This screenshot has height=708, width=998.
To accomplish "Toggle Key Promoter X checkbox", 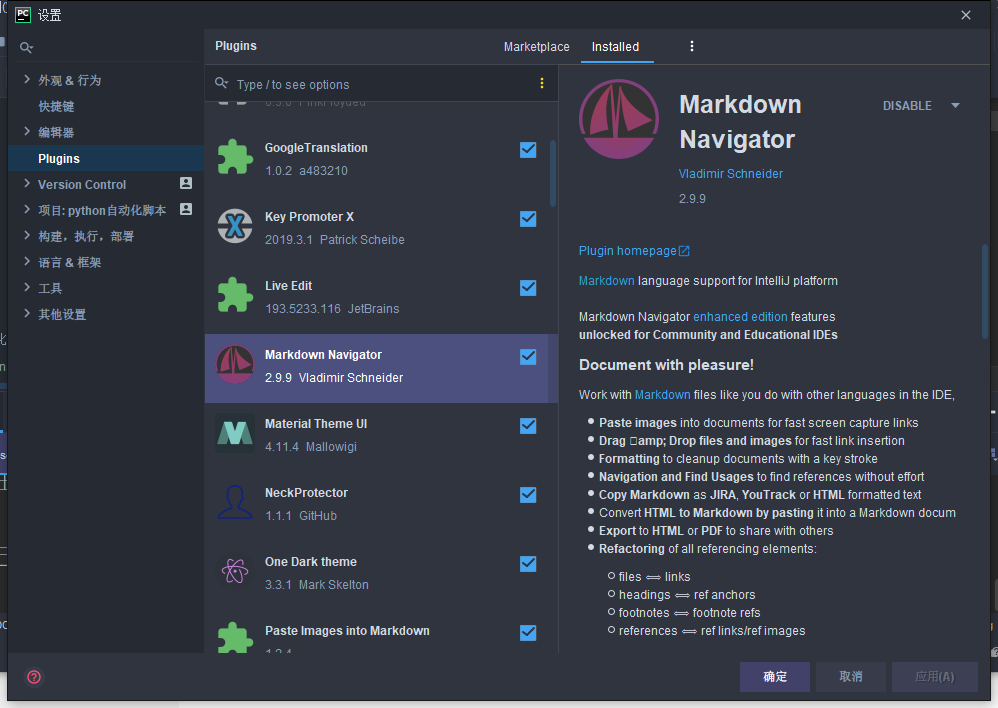I will [x=528, y=219].
